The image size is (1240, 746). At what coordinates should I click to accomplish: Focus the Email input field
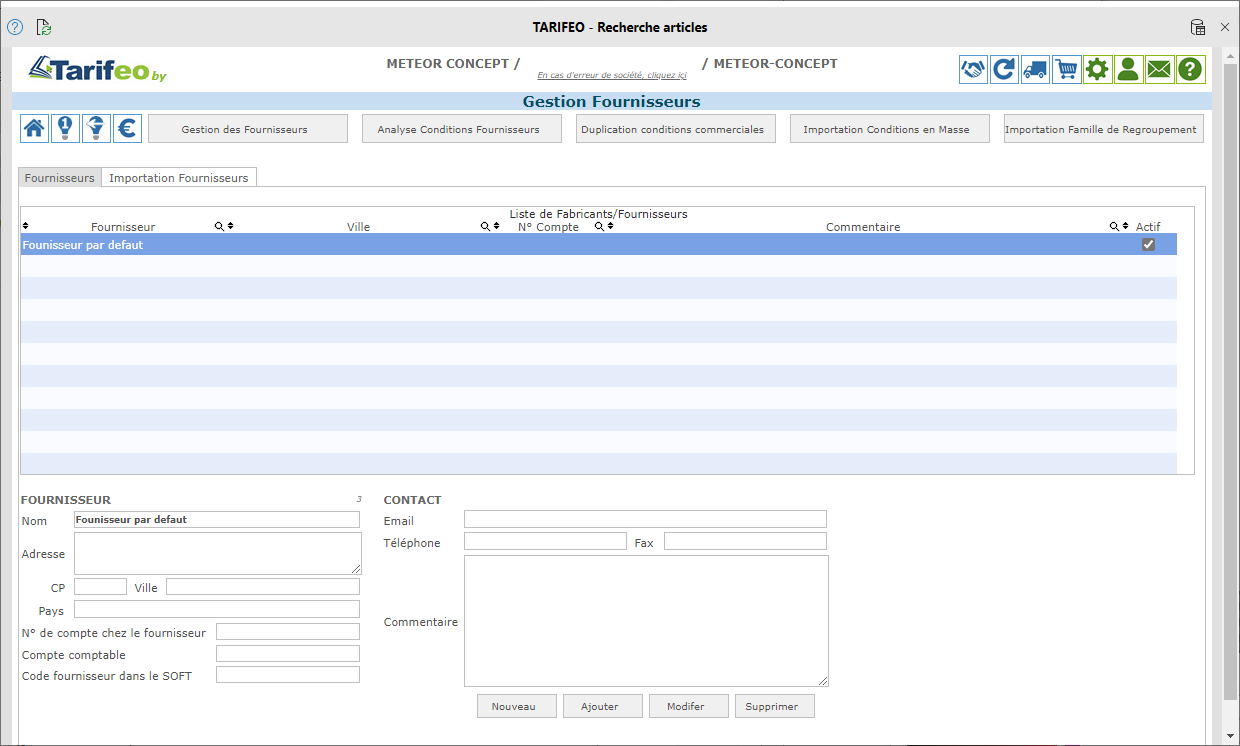tap(645, 519)
